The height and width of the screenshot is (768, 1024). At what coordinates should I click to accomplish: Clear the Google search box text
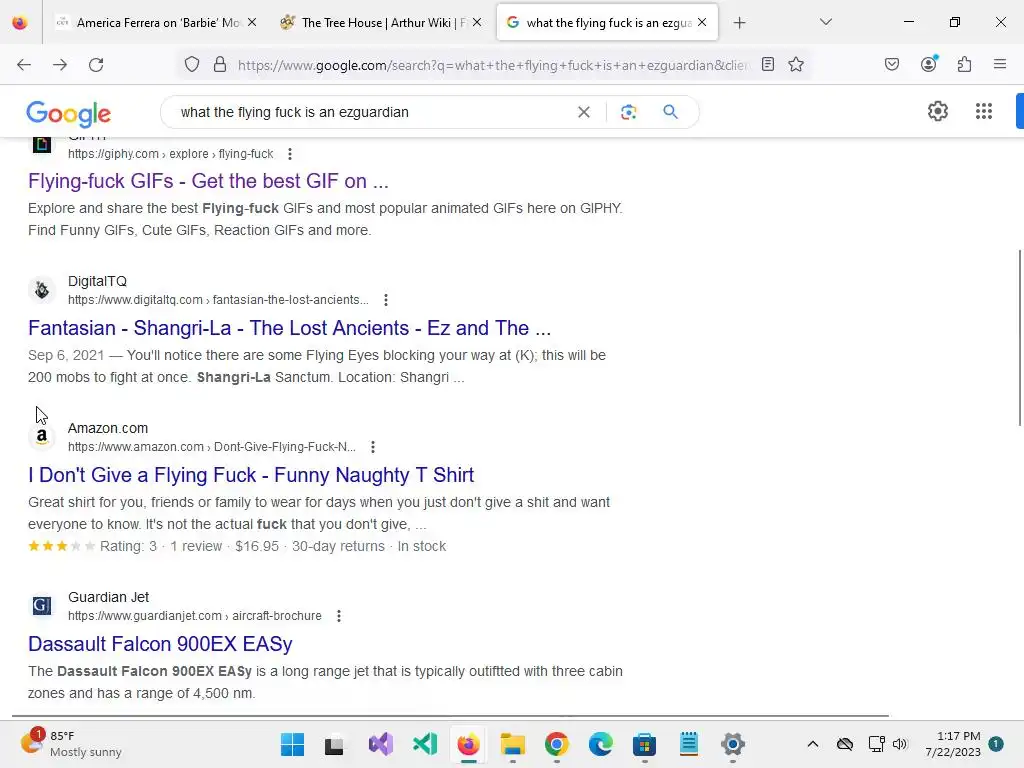click(584, 112)
